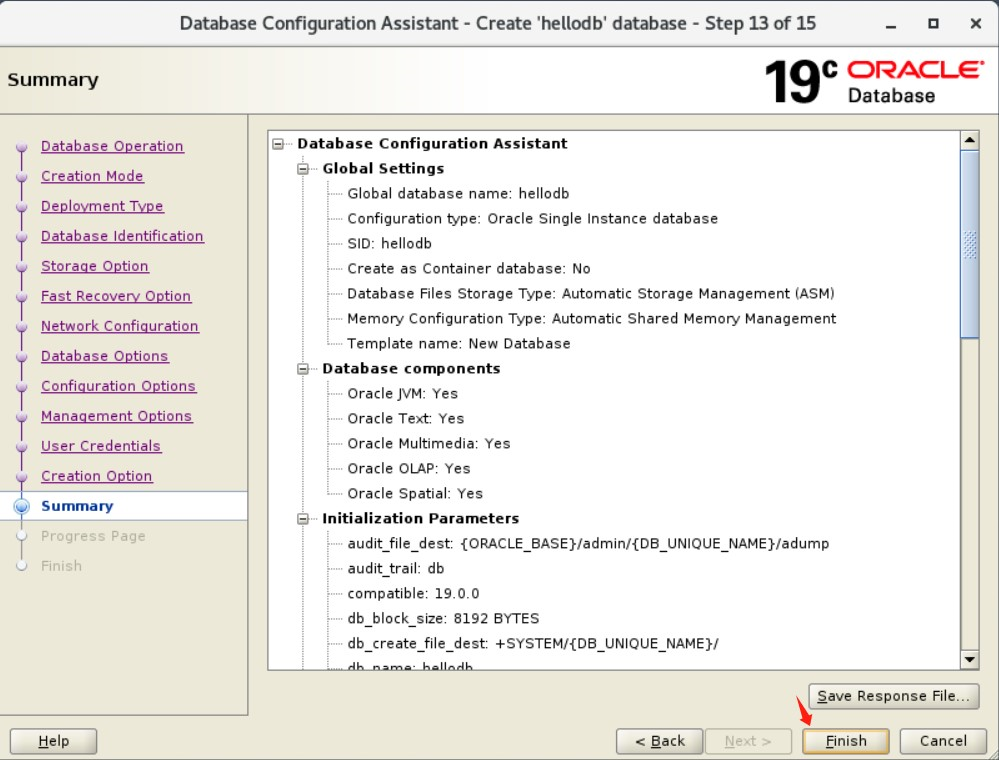Open the Storage Option step
The height and width of the screenshot is (760, 999).
tap(95, 266)
